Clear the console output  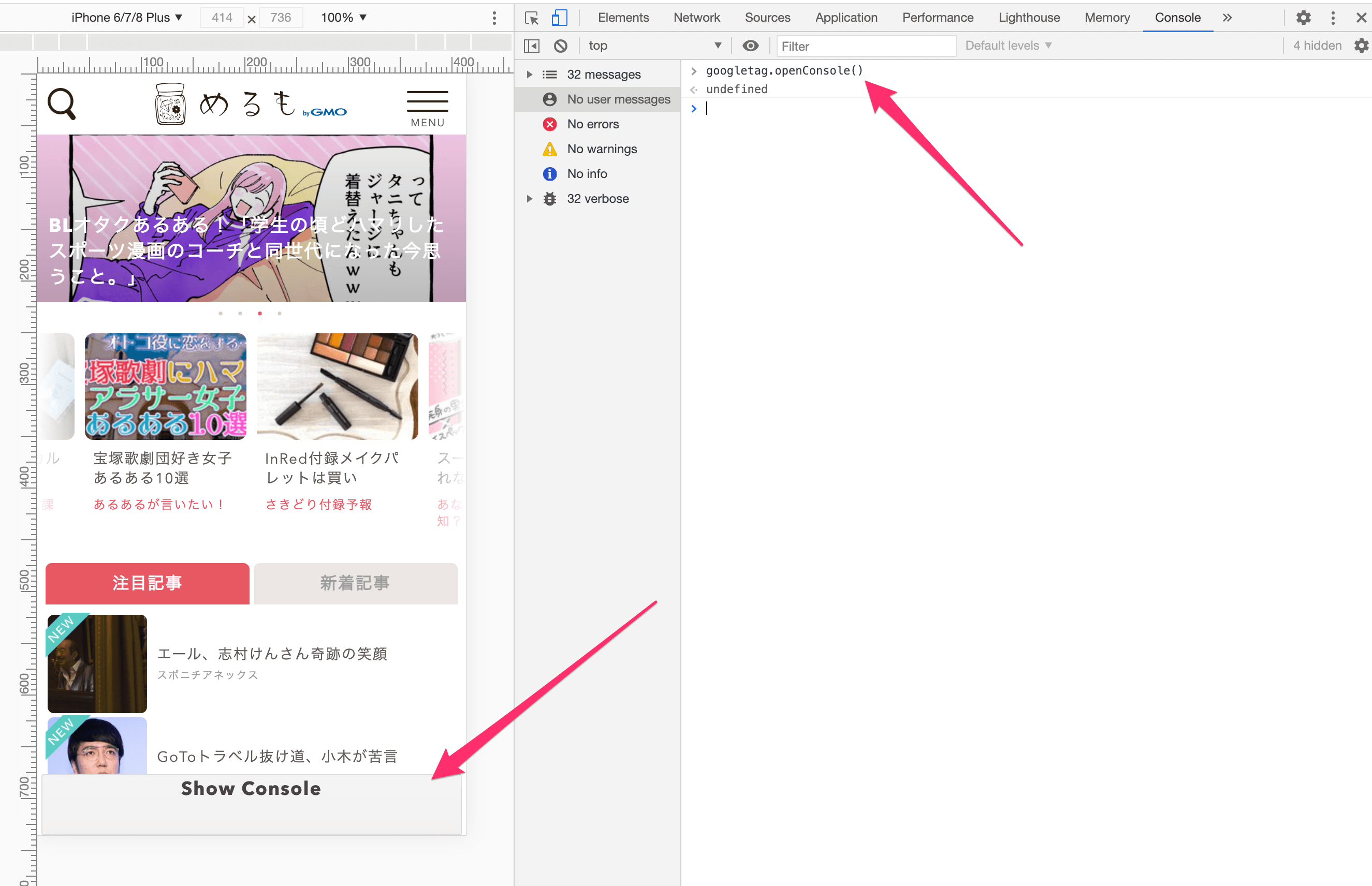click(x=560, y=46)
